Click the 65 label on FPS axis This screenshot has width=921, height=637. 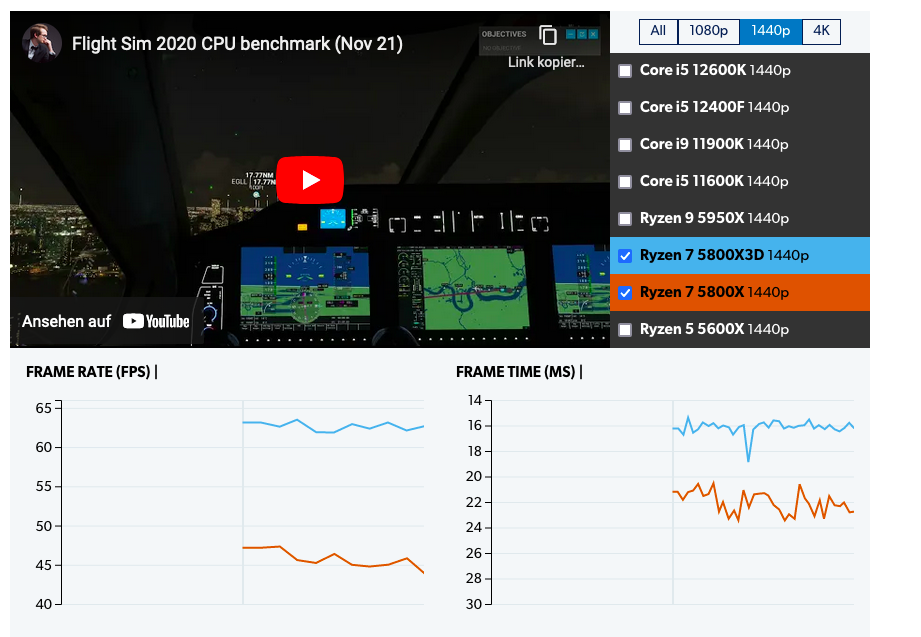pyautogui.click(x=43, y=408)
